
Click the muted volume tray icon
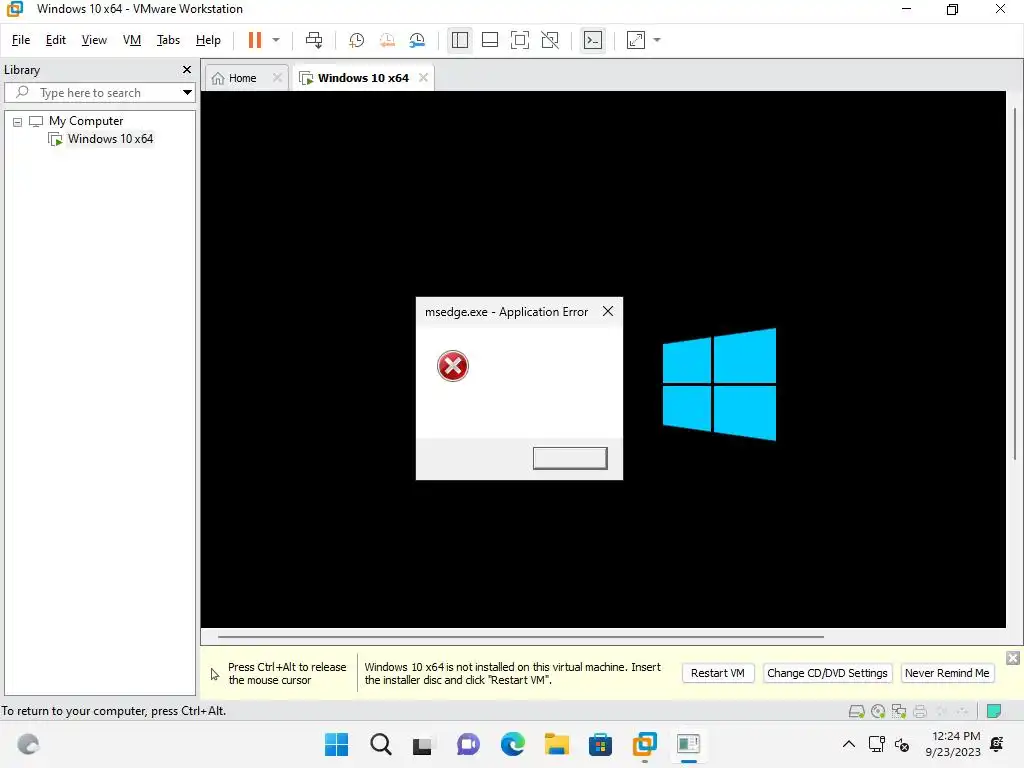[902, 744]
